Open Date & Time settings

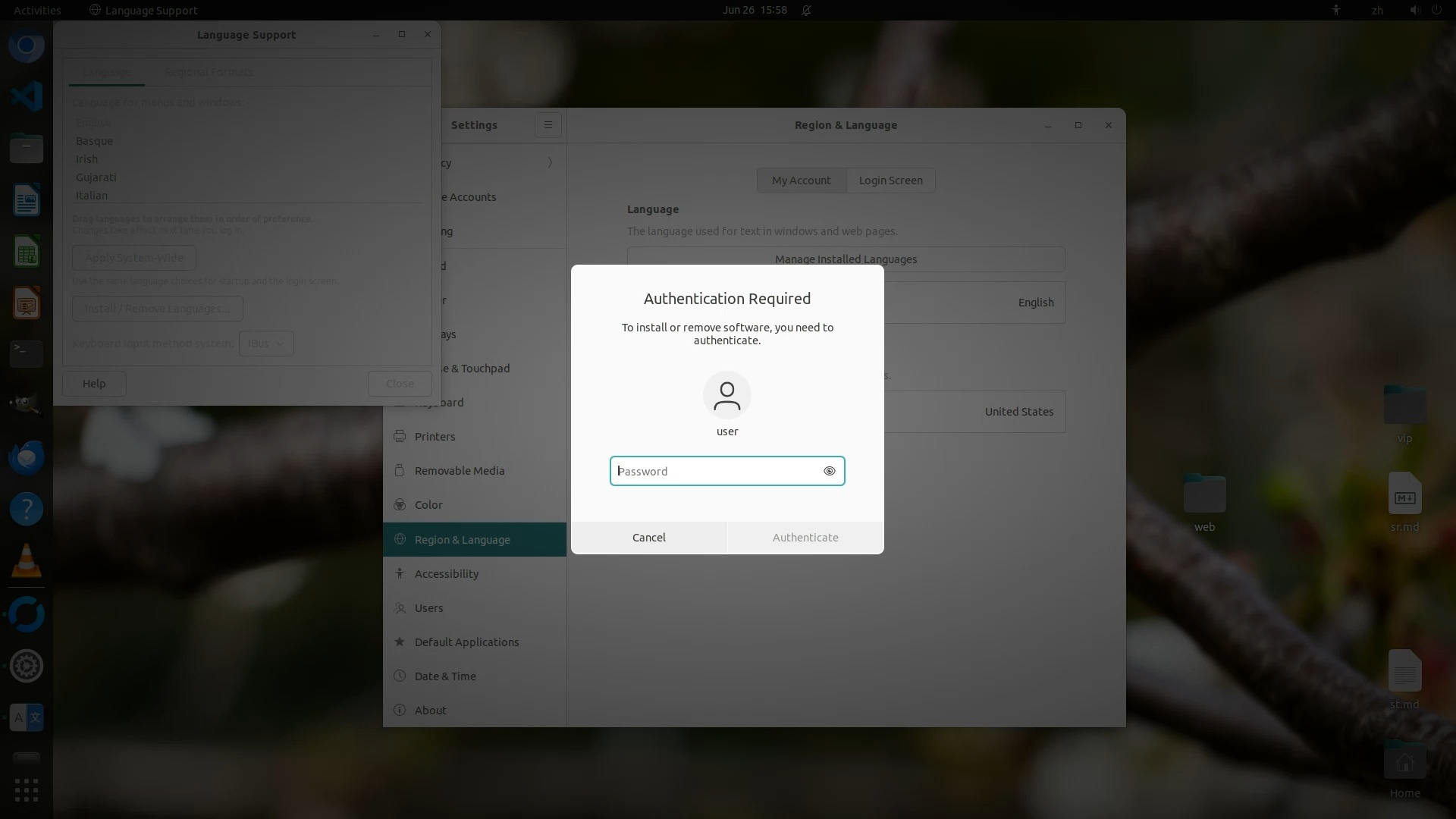click(x=445, y=676)
